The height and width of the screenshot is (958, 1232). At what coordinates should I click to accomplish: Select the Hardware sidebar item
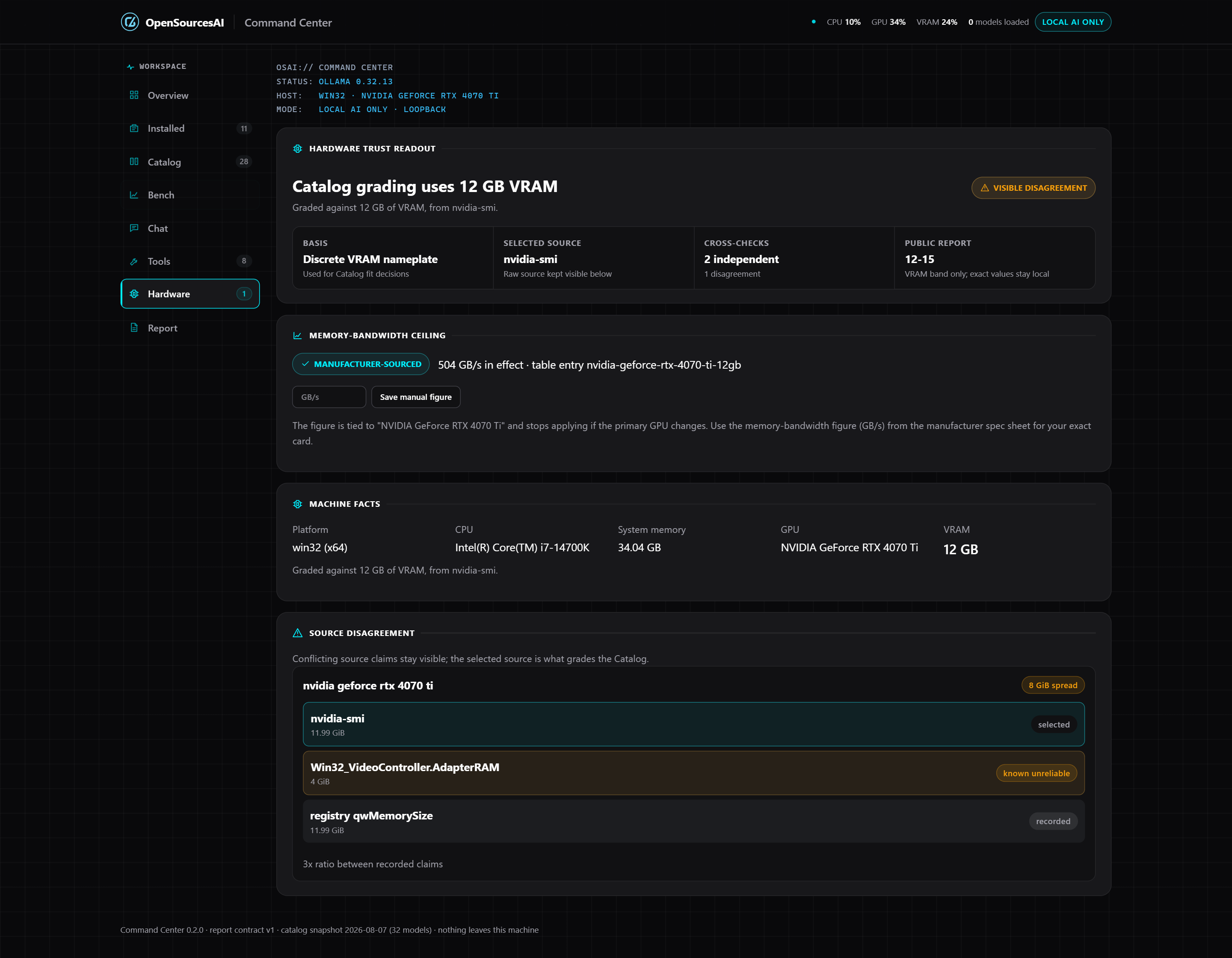point(190,294)
